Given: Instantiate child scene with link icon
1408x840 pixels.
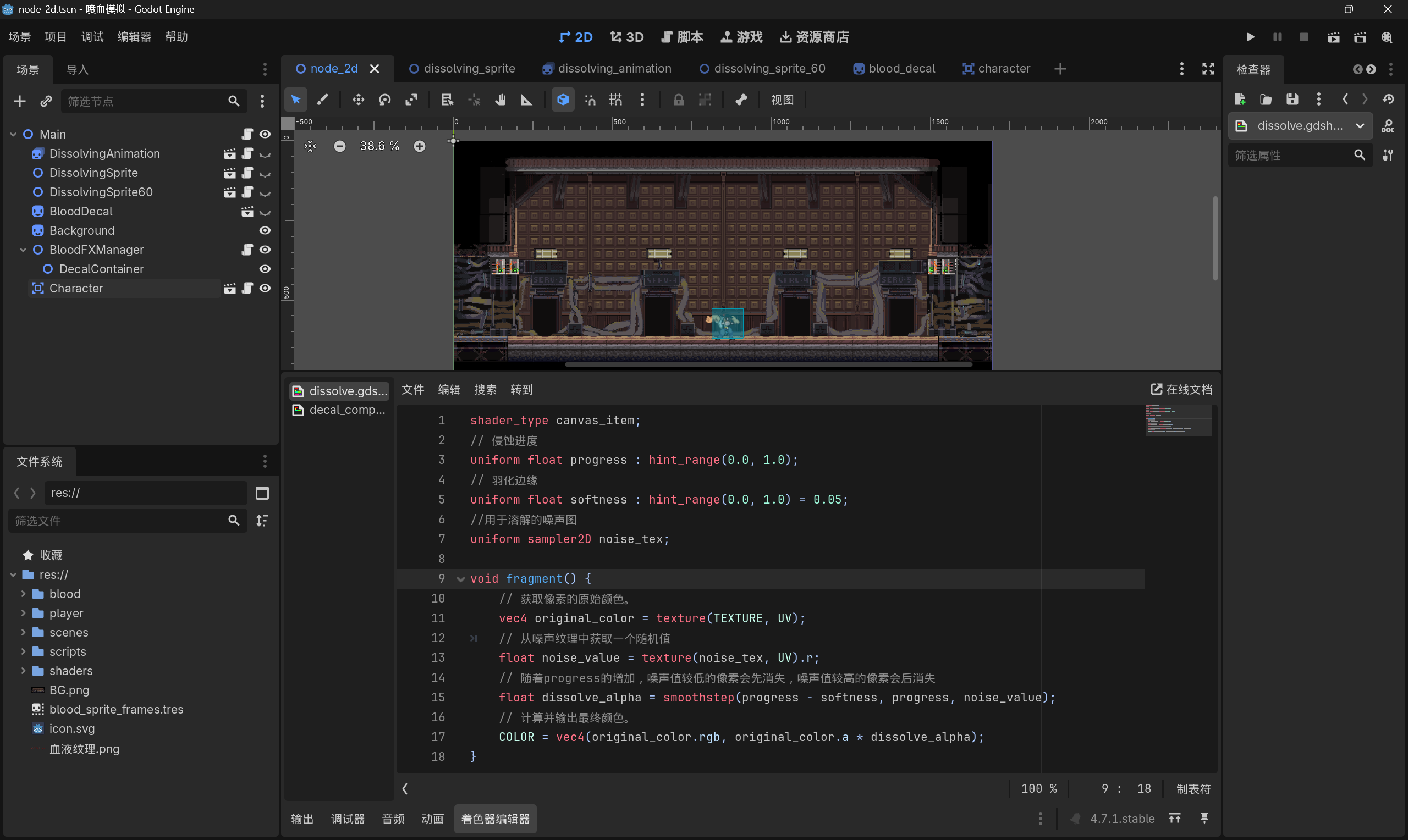Looking at the screenshot, I should [x=46, y=101].
